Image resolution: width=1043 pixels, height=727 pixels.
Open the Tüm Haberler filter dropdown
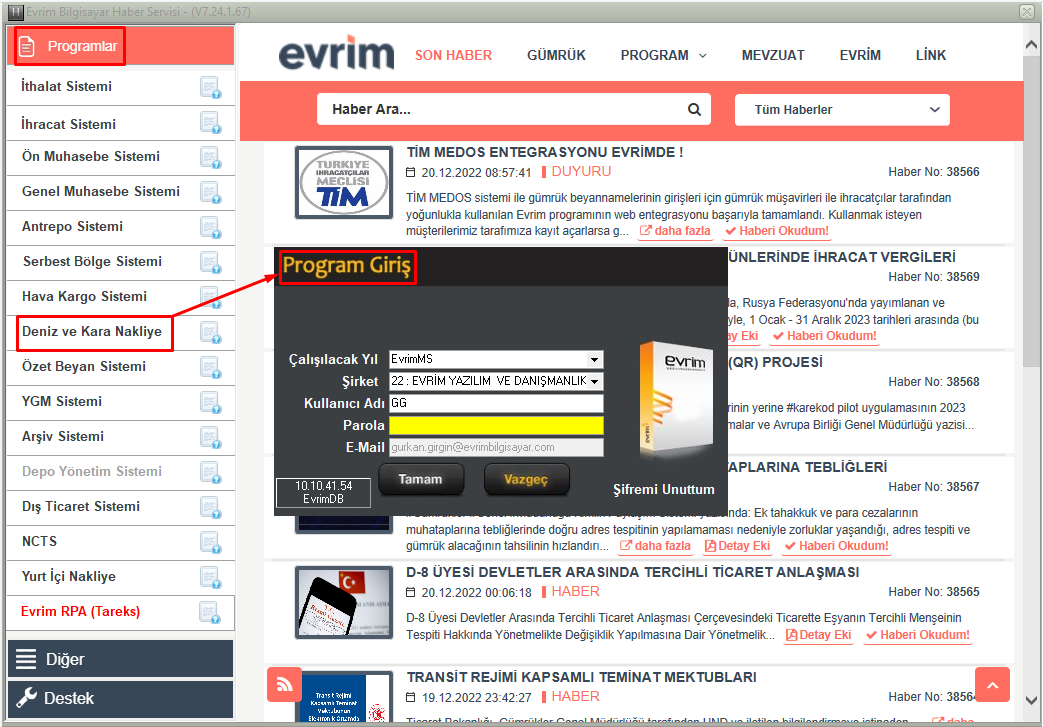[x=842, y=110]
